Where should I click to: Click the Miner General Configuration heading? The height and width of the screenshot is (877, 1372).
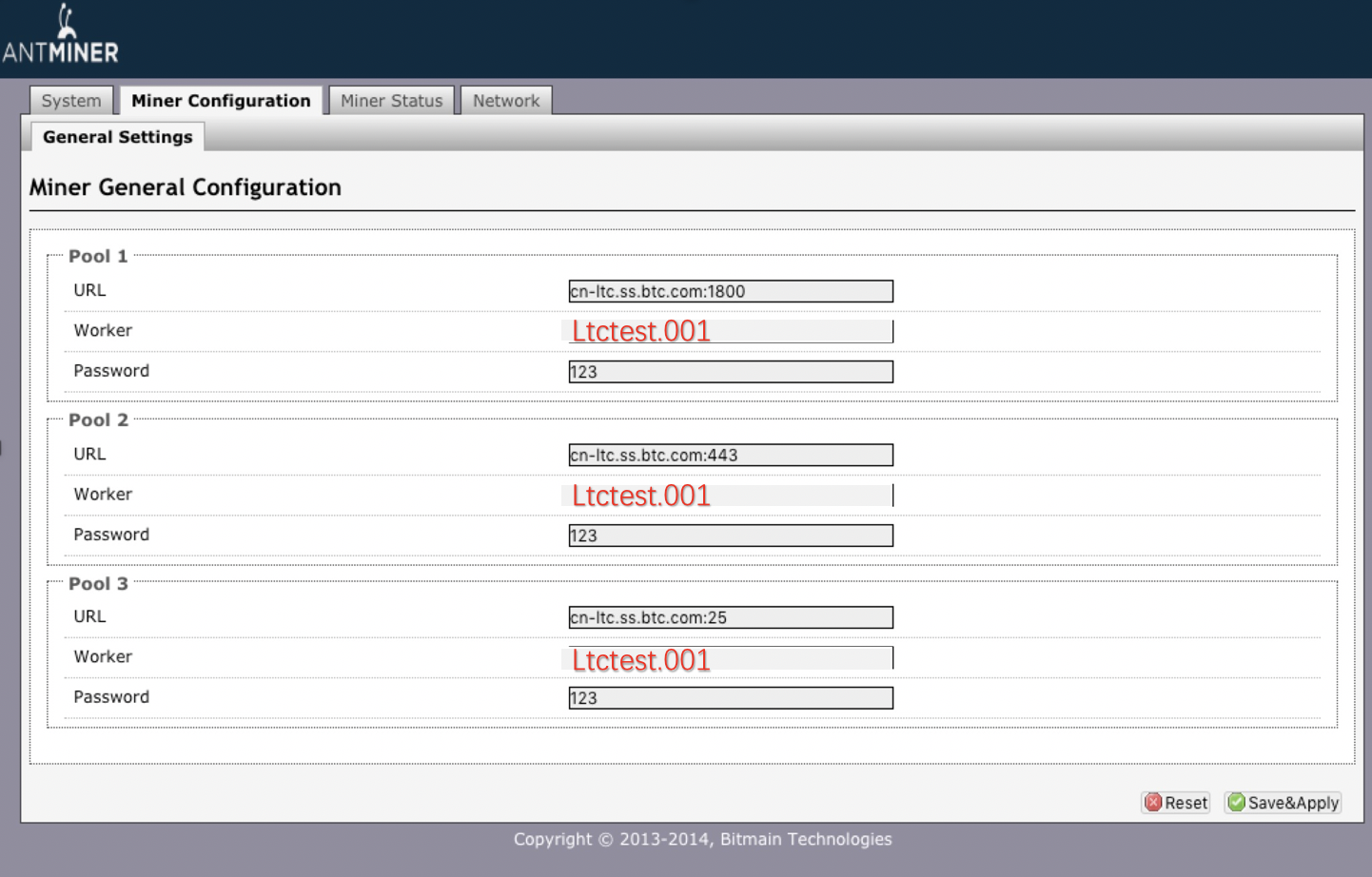tap(186, 187)
